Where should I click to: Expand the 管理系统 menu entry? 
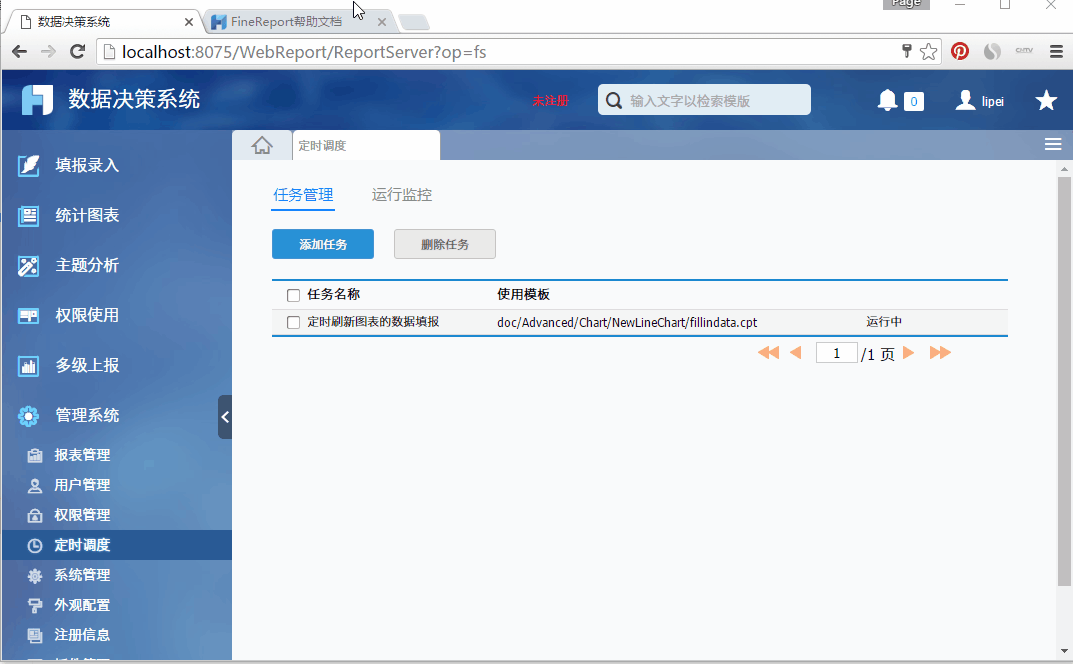click(x=87, y=416)
